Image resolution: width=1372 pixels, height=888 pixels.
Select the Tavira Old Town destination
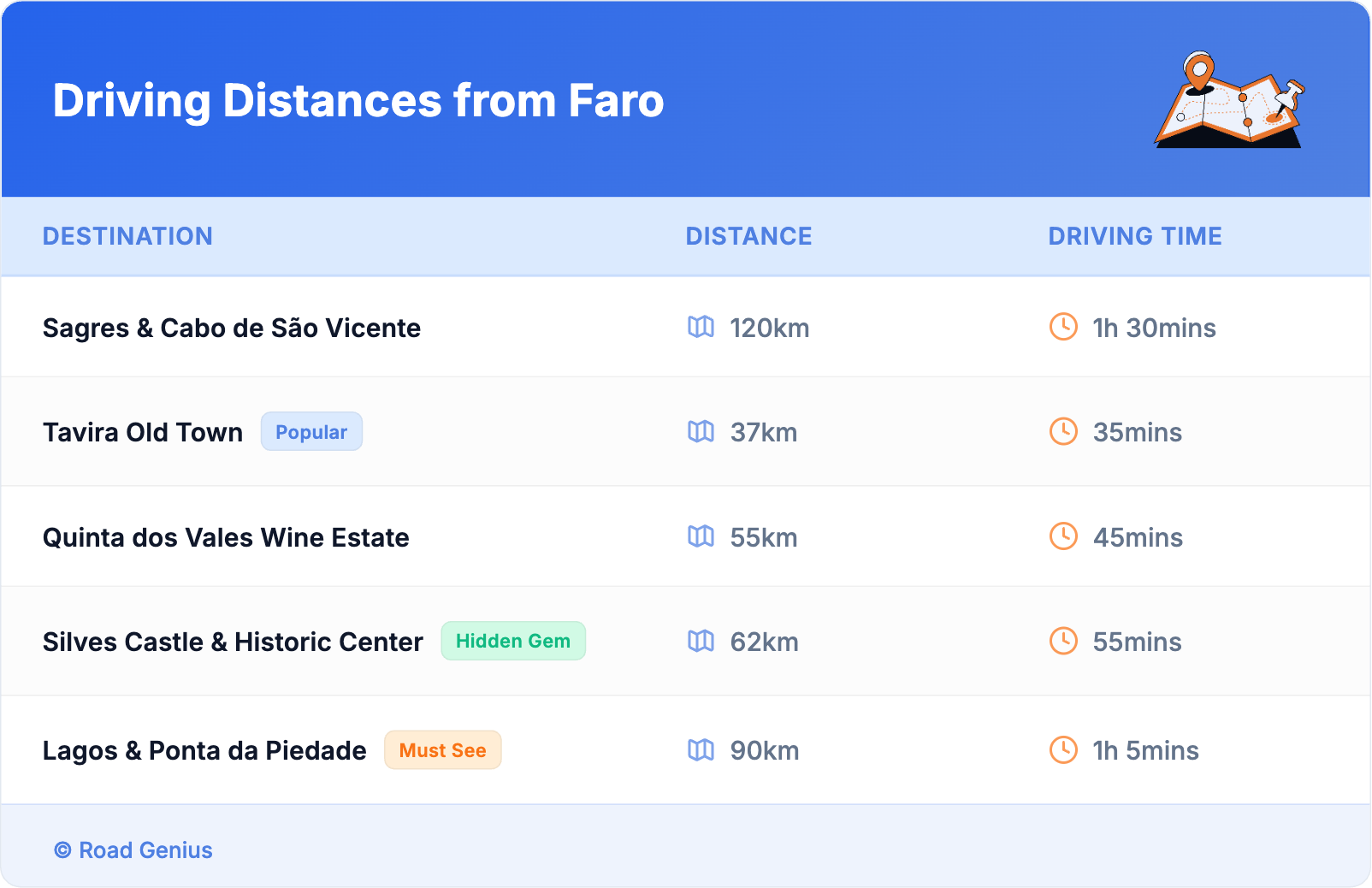(143, 432)
